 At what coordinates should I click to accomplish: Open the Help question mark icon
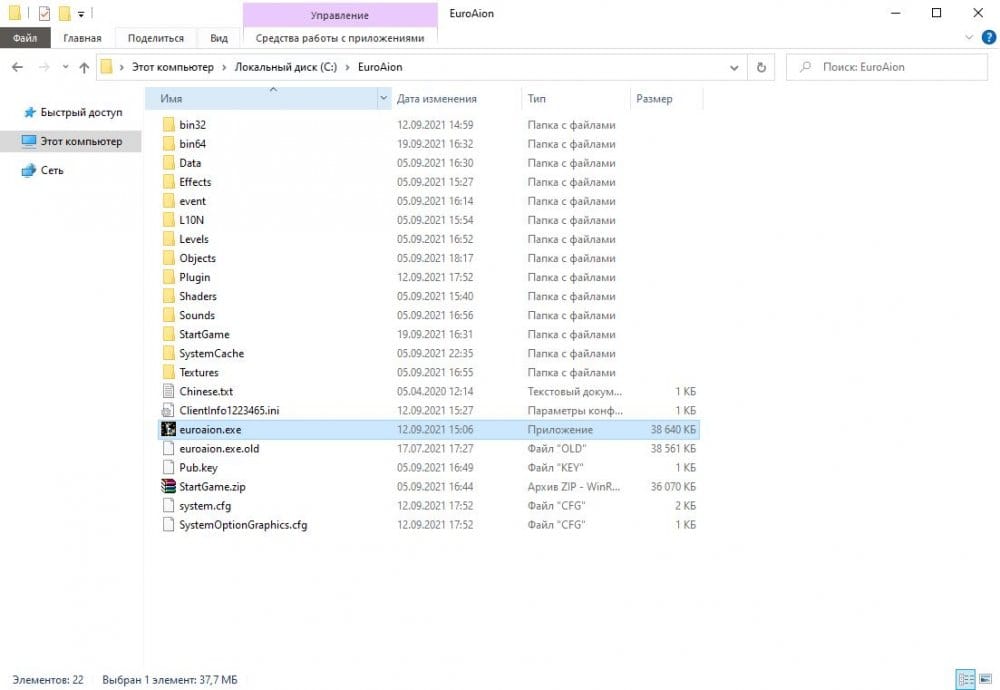tap(988, 38)
